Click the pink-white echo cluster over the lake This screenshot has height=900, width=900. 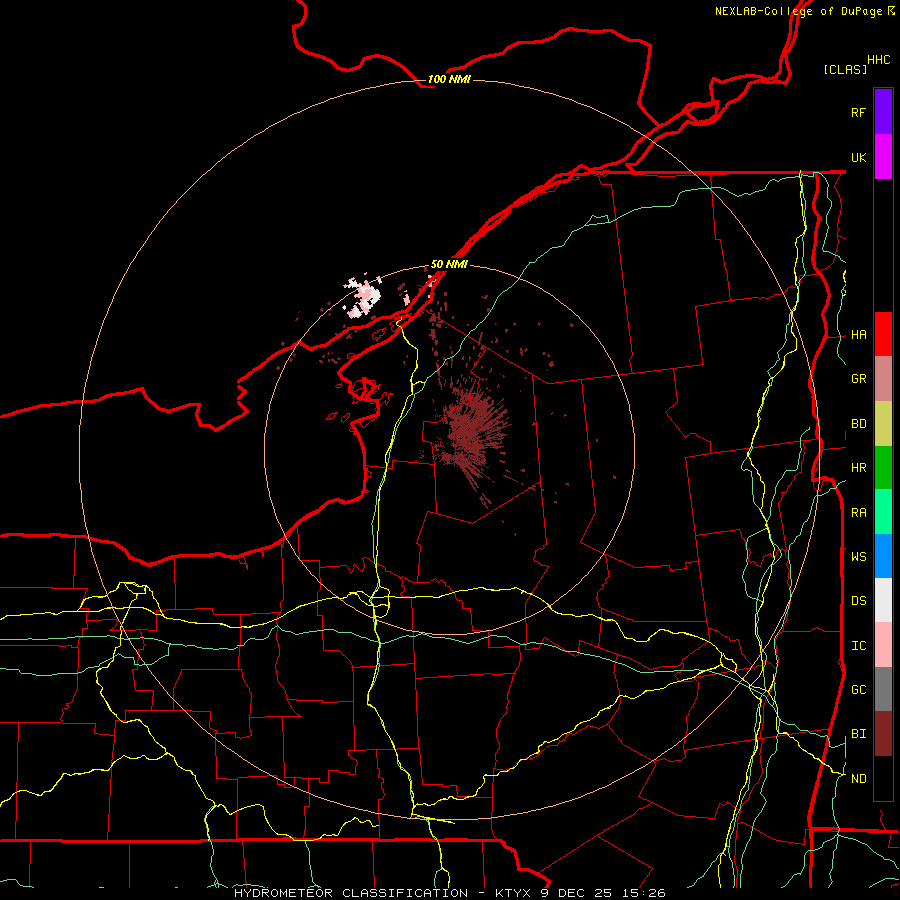coord(363,297)
